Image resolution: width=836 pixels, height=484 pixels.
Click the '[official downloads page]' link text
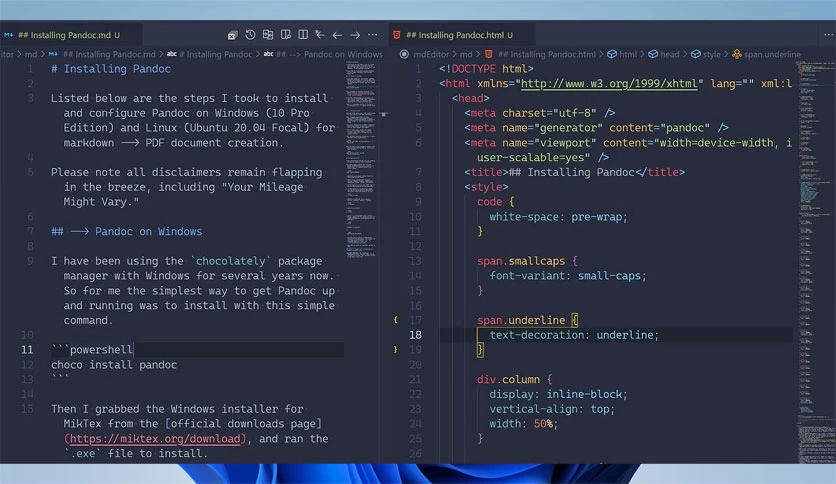pyautogui.click(x=243, y=424)
